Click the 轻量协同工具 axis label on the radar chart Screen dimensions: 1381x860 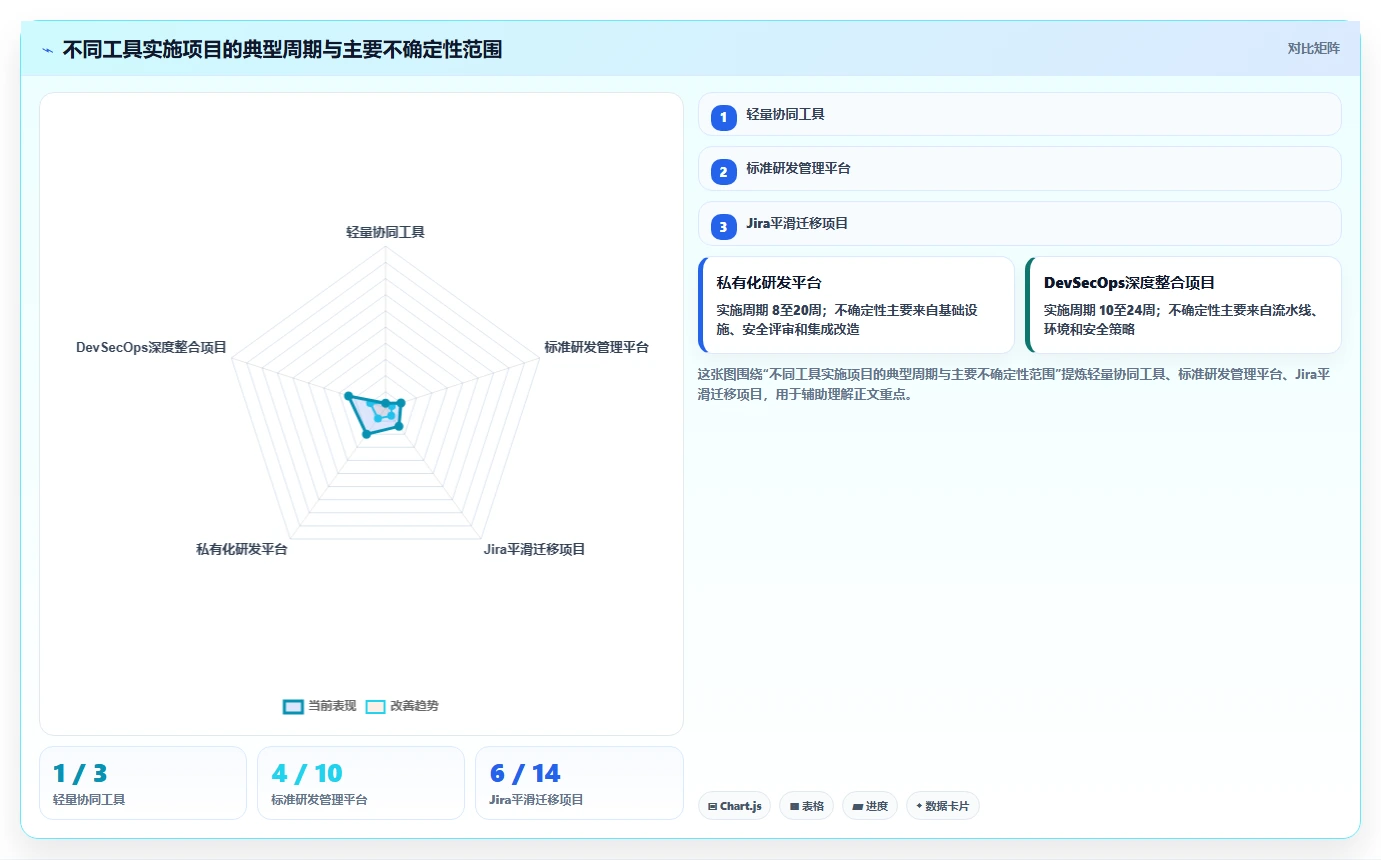coord(385,232)
